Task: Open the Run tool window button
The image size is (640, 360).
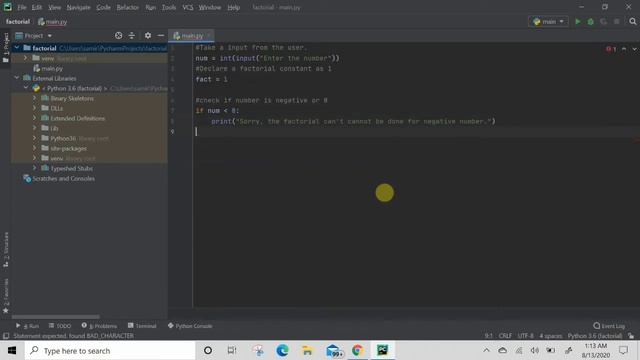Action: (27, 326)
